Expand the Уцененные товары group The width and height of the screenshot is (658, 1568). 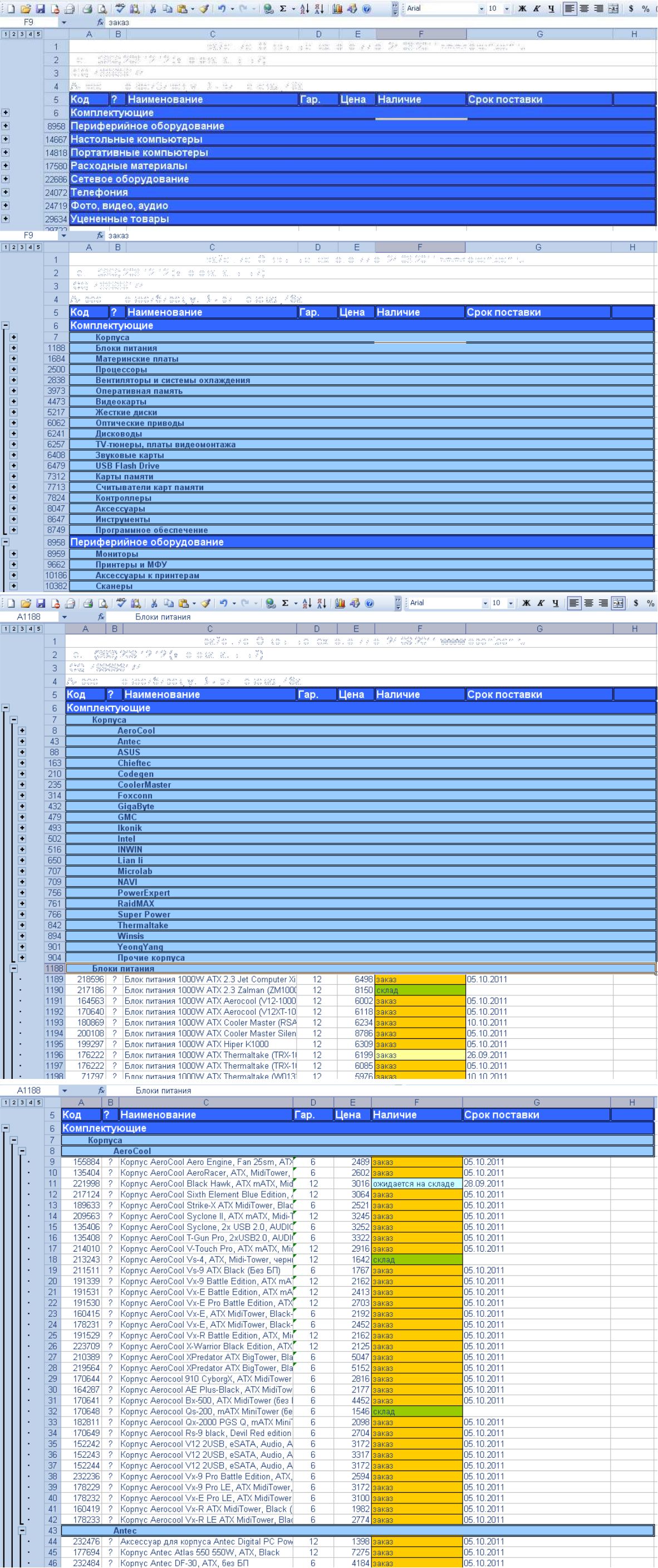pyautogui.click(x=6, y=218)
